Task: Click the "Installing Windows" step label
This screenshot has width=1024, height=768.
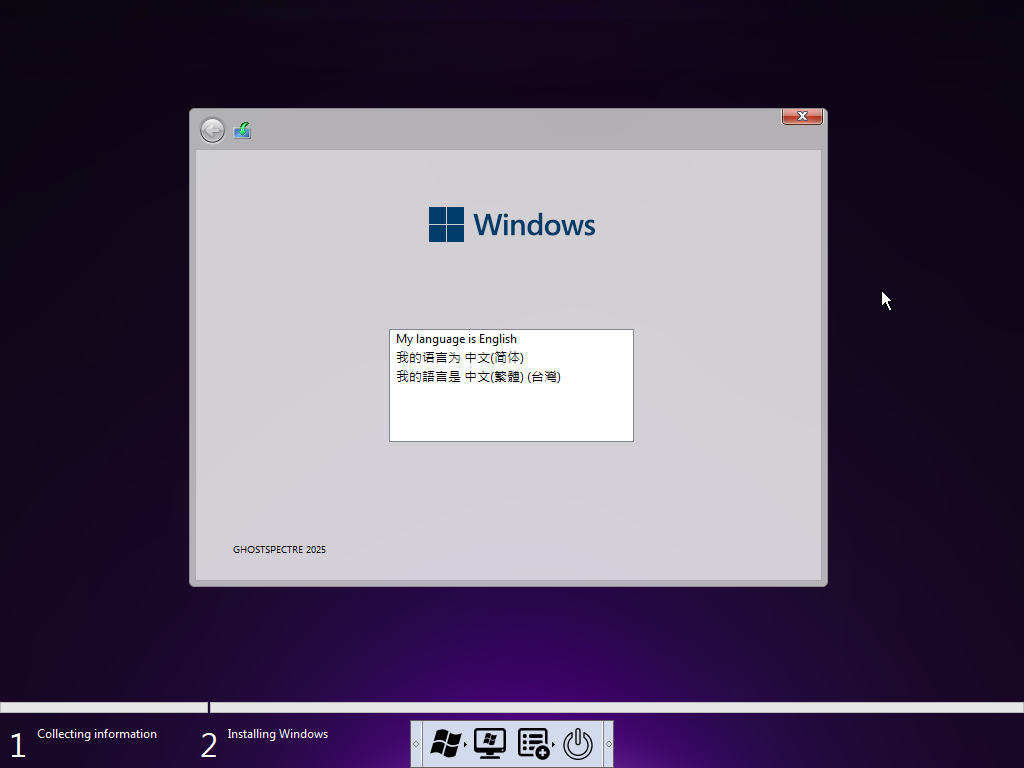Action: 277,734
